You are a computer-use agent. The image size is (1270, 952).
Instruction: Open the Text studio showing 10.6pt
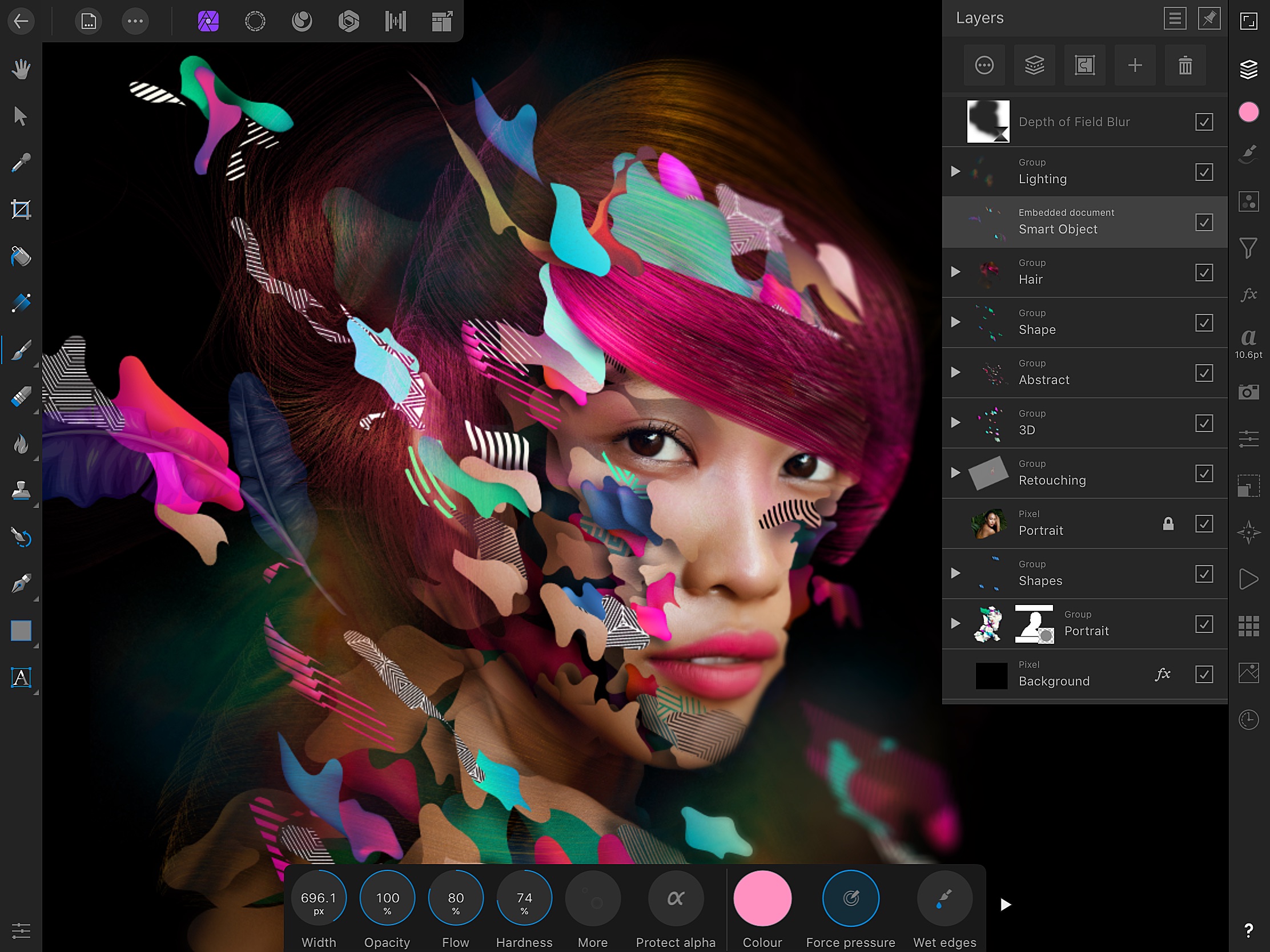(x=1249, y=343)
